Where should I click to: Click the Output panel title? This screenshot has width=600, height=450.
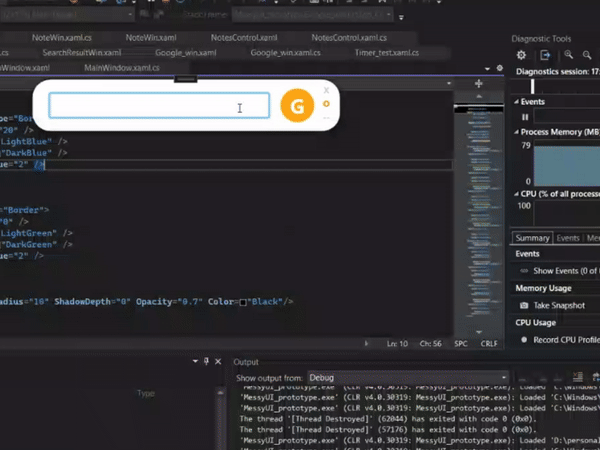click(246, 362)
